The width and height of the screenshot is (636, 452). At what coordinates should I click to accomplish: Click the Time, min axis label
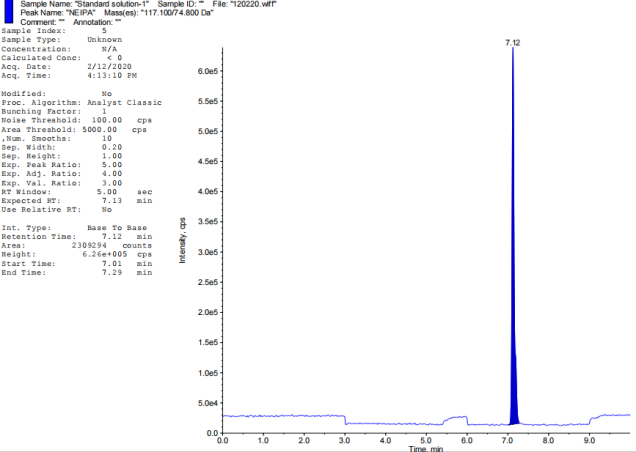pos(425,448)
